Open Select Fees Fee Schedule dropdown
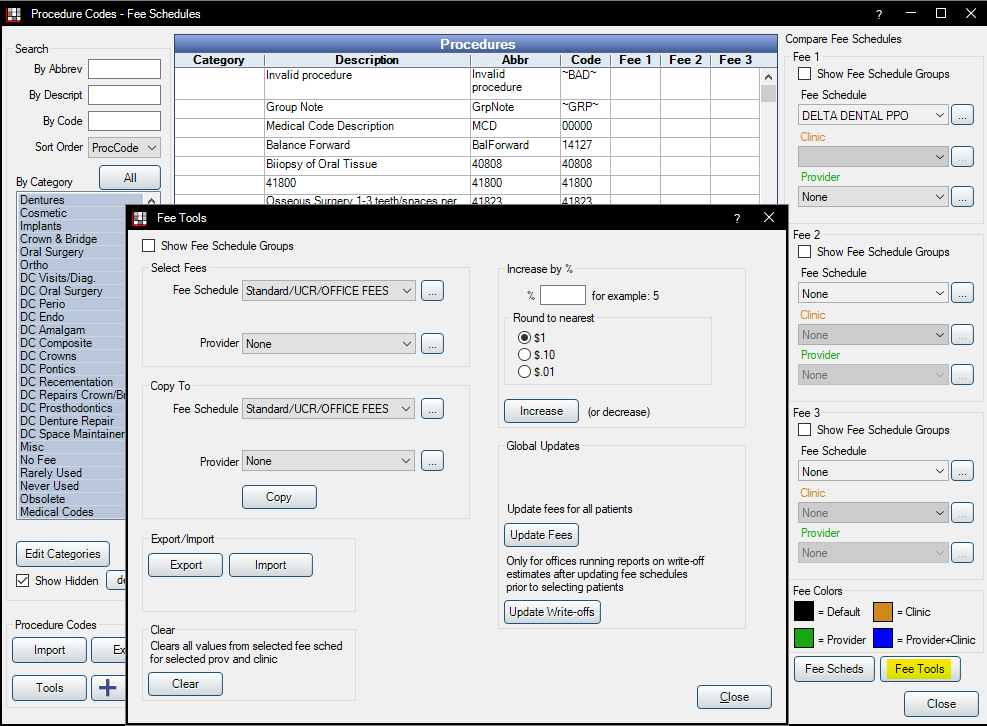Image resolution: width=987 pixels, height=726 pixels. (329, 291)
